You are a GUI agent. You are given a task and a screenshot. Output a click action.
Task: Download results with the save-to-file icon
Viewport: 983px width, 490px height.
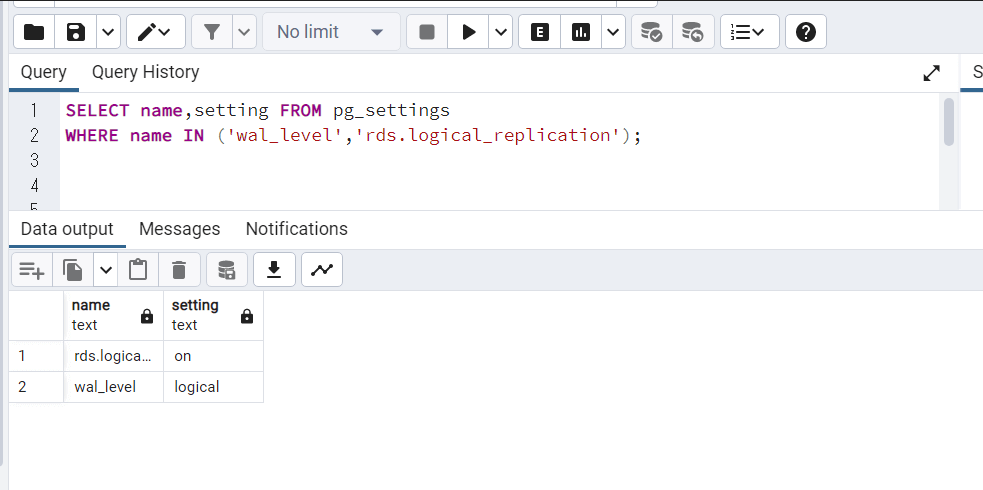pyautogui.click(x=273, y=269)
